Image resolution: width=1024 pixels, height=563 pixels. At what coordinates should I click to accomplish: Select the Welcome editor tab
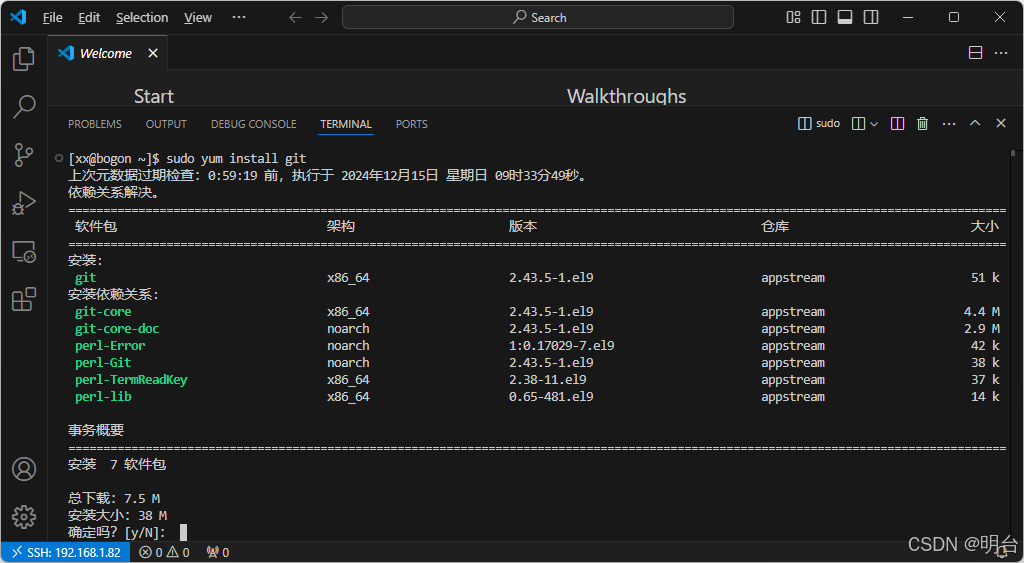tap(108, 53)
